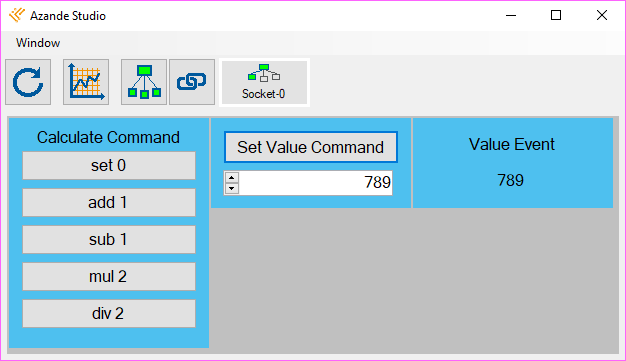
Task: Open the line chart graph icon
Action: 86,82
